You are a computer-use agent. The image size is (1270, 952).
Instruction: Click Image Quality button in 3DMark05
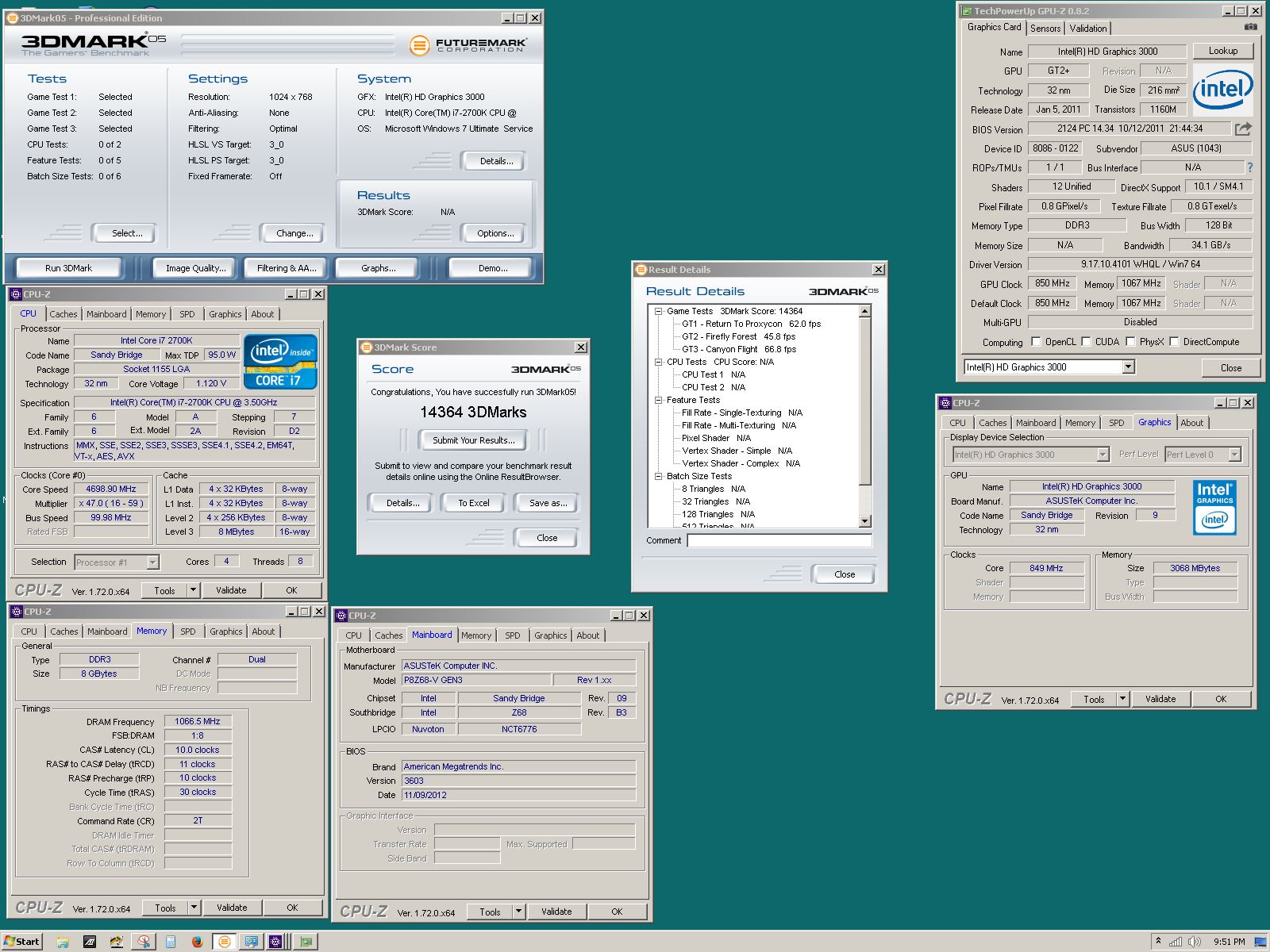pyautogui.click(x=196, y=268)
